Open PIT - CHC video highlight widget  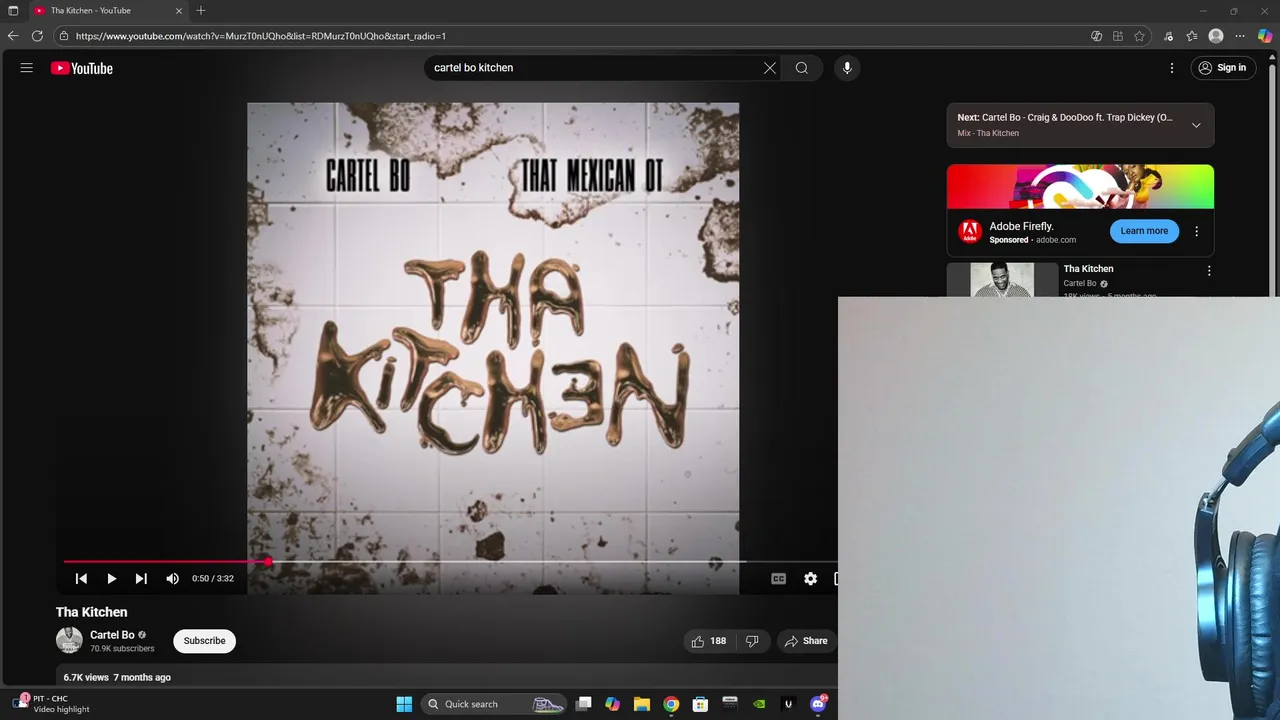pyautogui.click(x=52, y=704)
